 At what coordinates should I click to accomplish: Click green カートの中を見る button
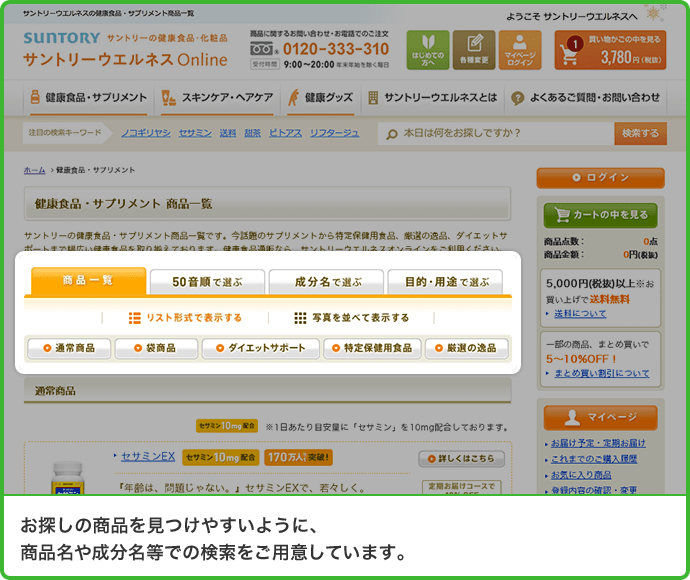(600, 215)
